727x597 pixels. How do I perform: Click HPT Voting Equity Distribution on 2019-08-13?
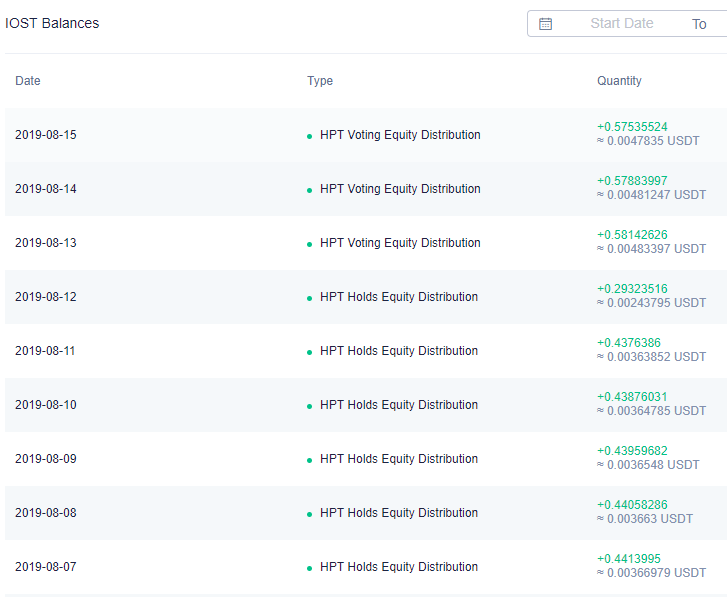400,243
